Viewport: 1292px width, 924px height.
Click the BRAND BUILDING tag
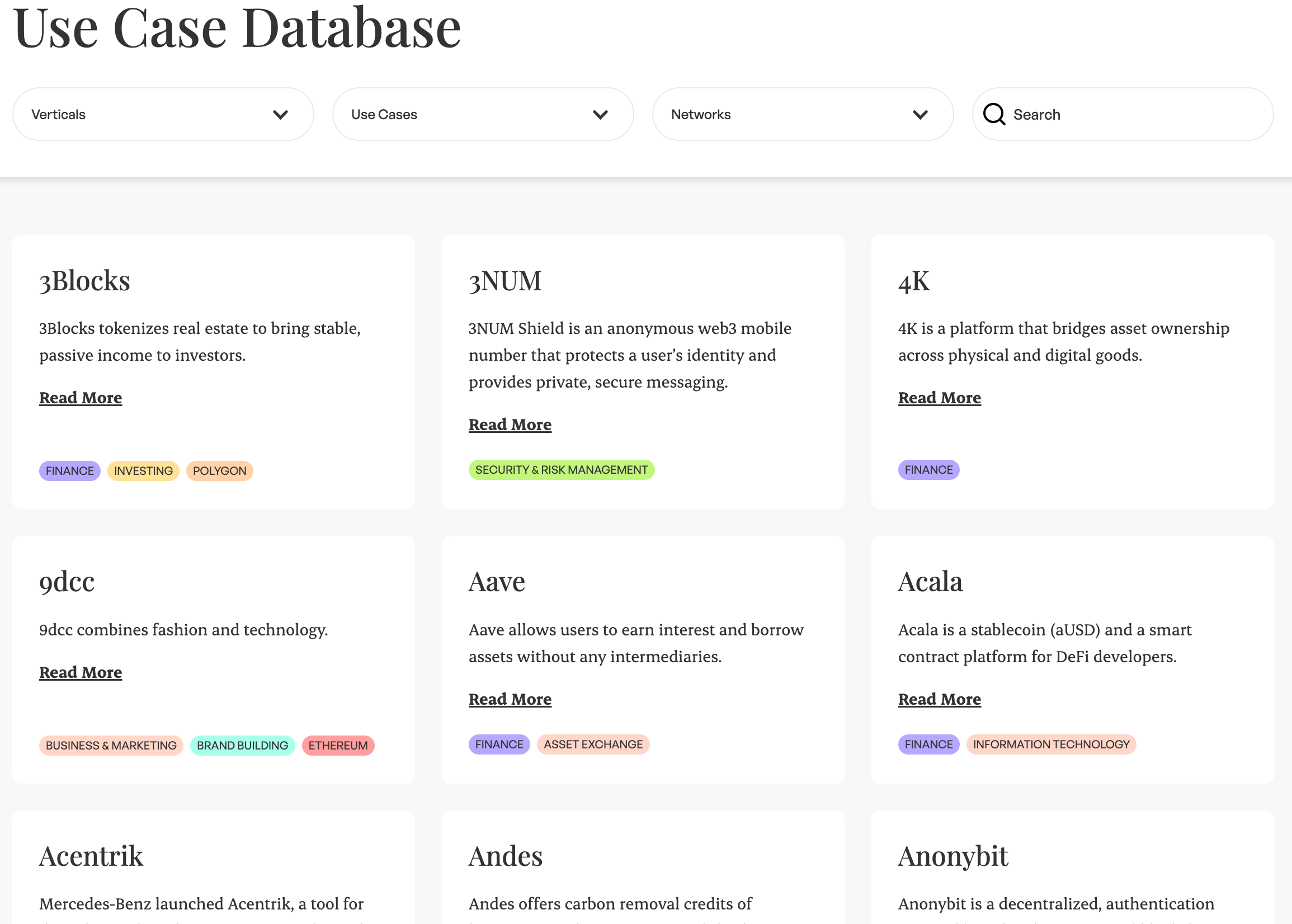click(242, 746)
